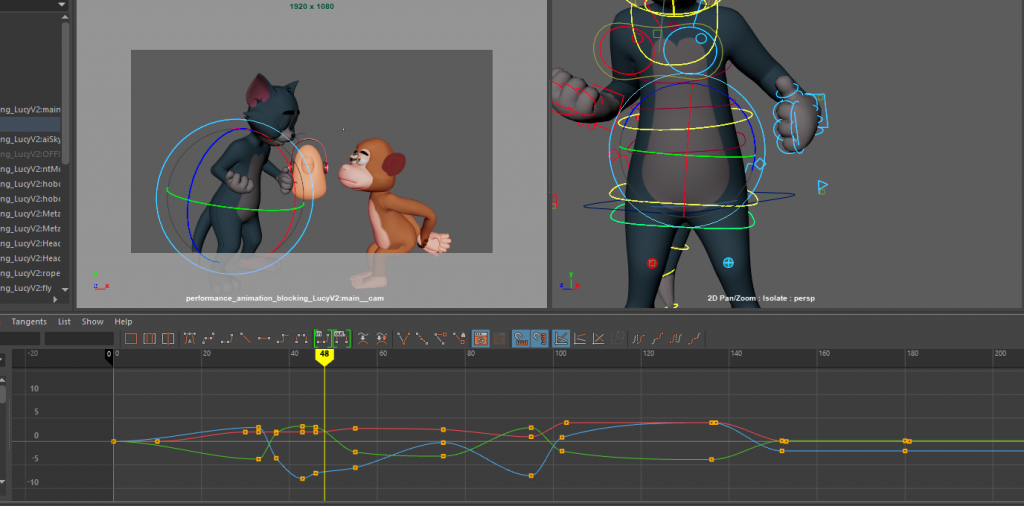
Task: Enable Absolute View for curves
Action: pyautogui.click(x=560, y=338)
